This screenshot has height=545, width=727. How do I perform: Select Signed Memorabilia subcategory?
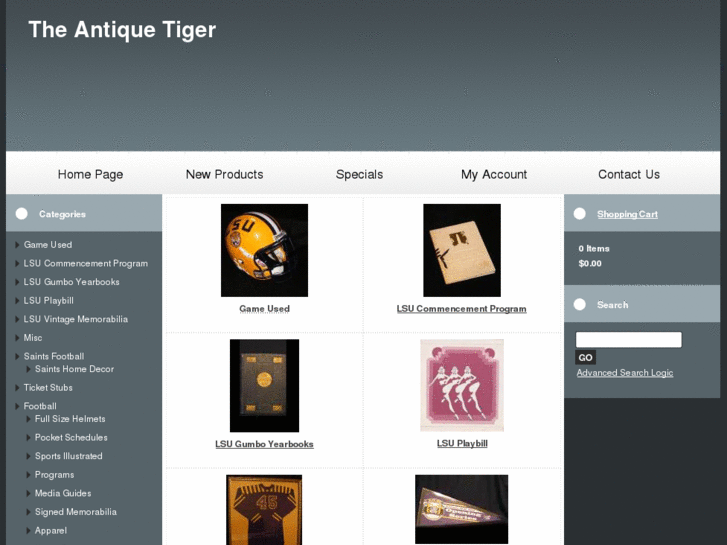coord(76,512)
